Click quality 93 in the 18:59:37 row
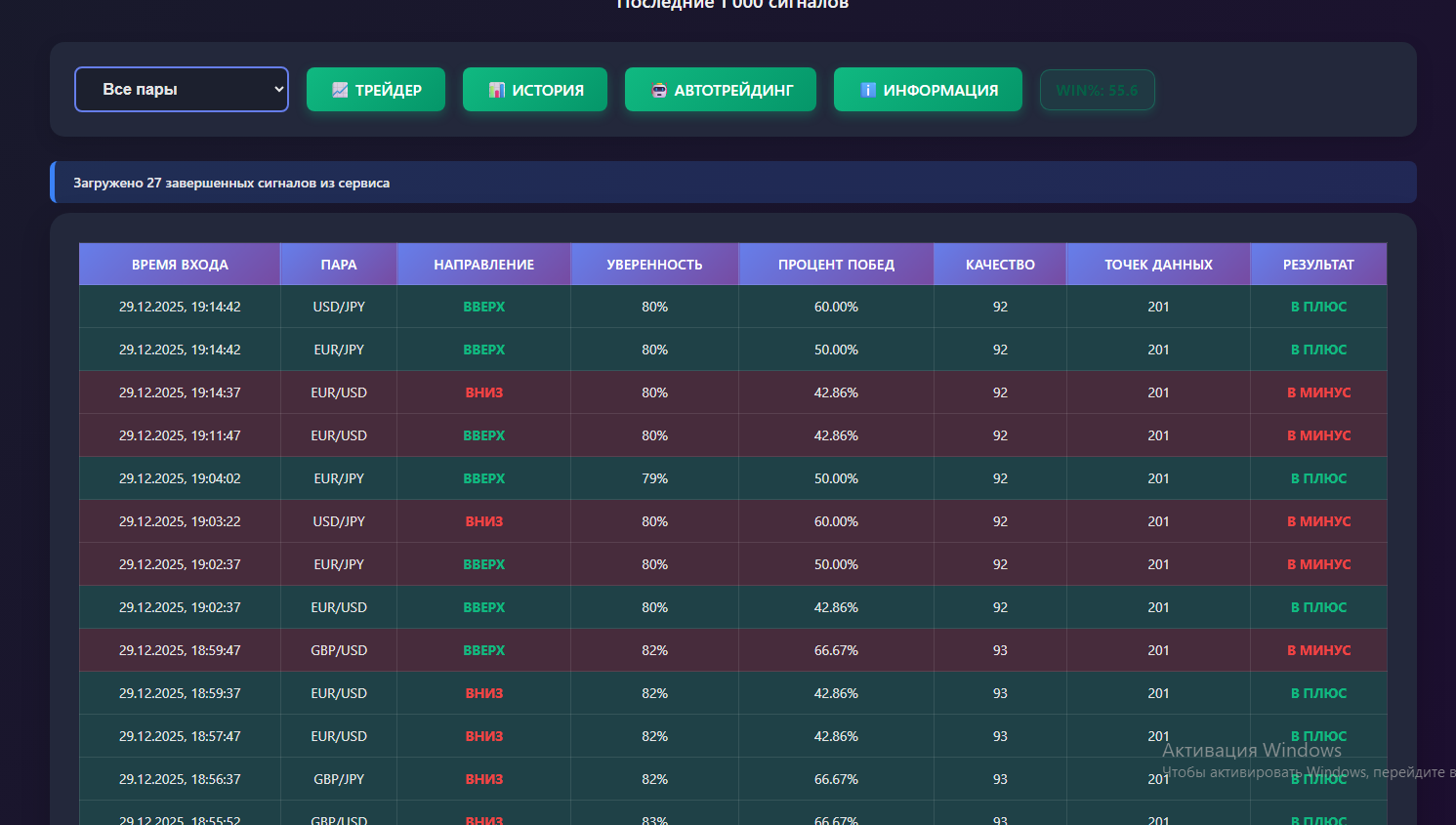Image resolution: width=1456 pixels, height=825 pixels. [x=1000, y=693]
